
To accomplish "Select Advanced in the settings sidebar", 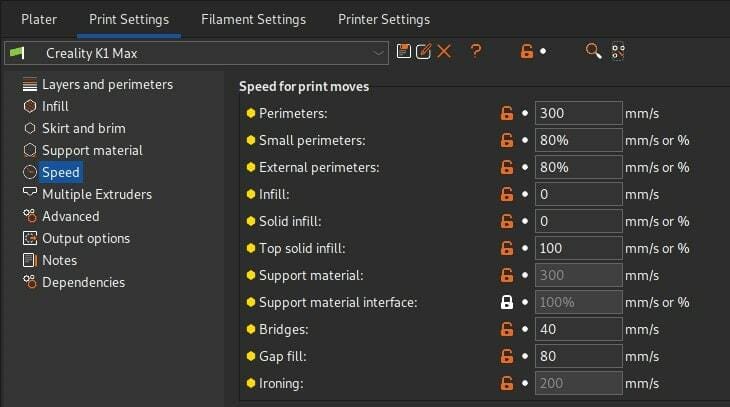I will pos(70,216).
